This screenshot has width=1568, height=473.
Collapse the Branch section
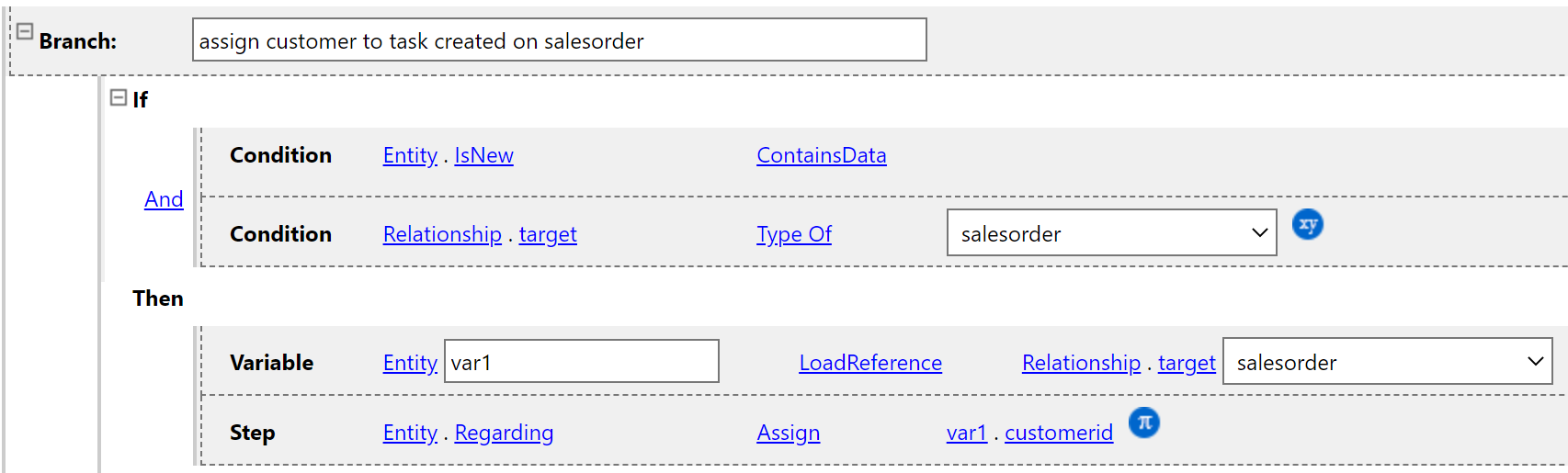(25, 31)
